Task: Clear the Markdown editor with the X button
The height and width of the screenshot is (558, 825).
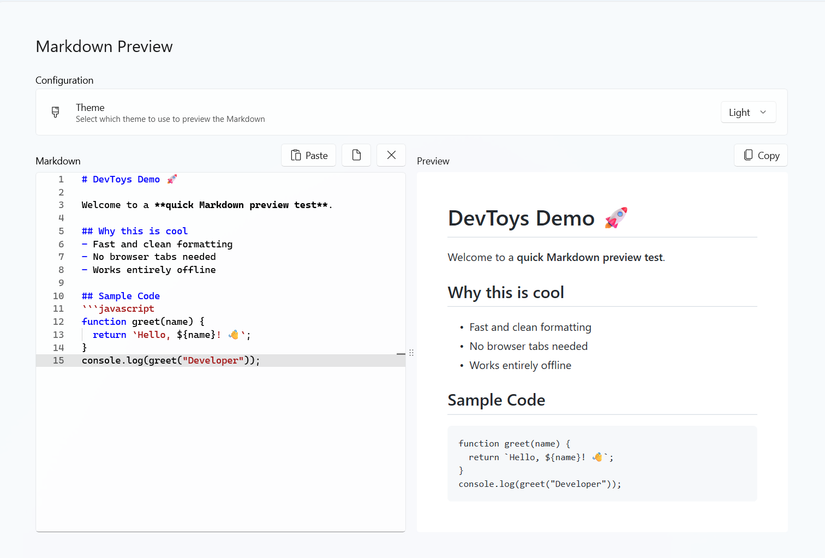Action: point(391,155)
